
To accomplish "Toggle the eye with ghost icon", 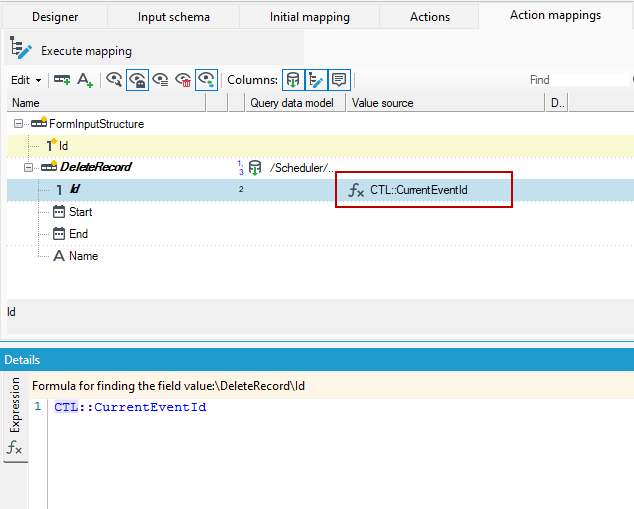I will tap(137, 80).
